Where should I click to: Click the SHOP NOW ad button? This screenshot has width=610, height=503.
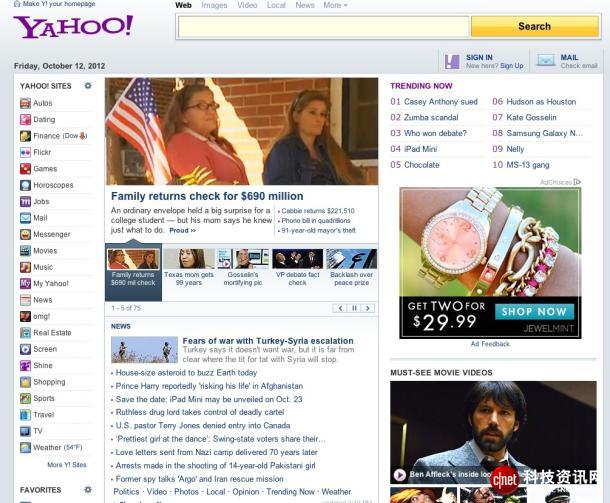(534, 312)
